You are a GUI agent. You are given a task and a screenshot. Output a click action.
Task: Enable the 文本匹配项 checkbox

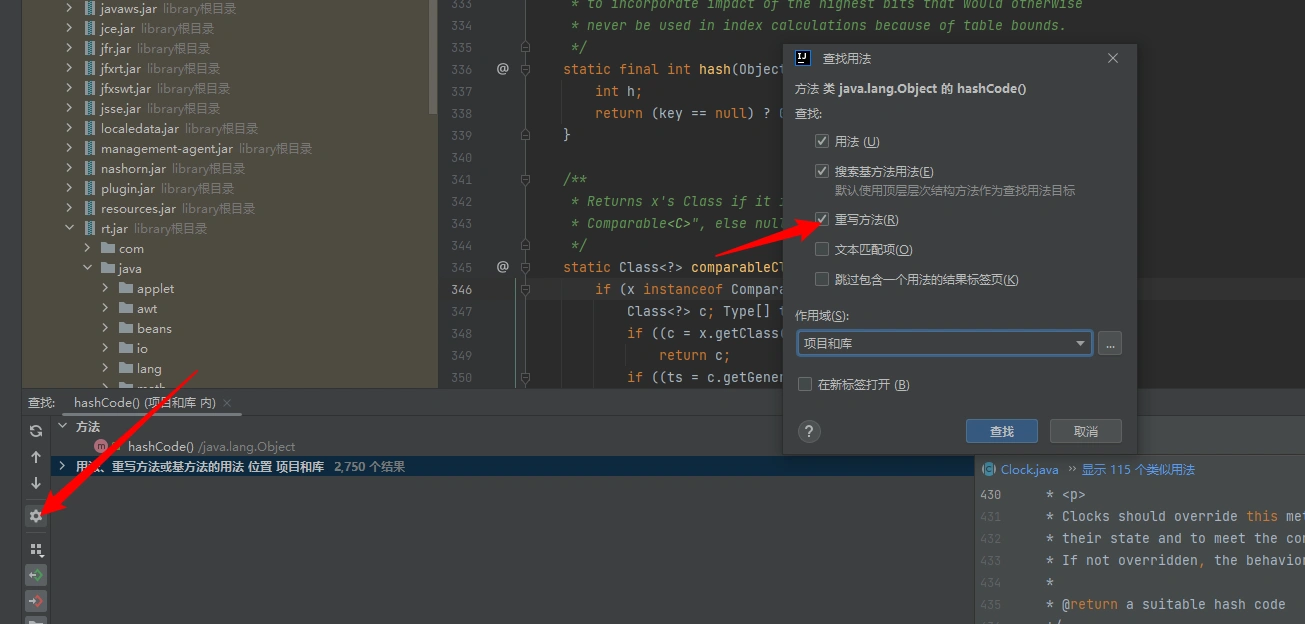822,249
